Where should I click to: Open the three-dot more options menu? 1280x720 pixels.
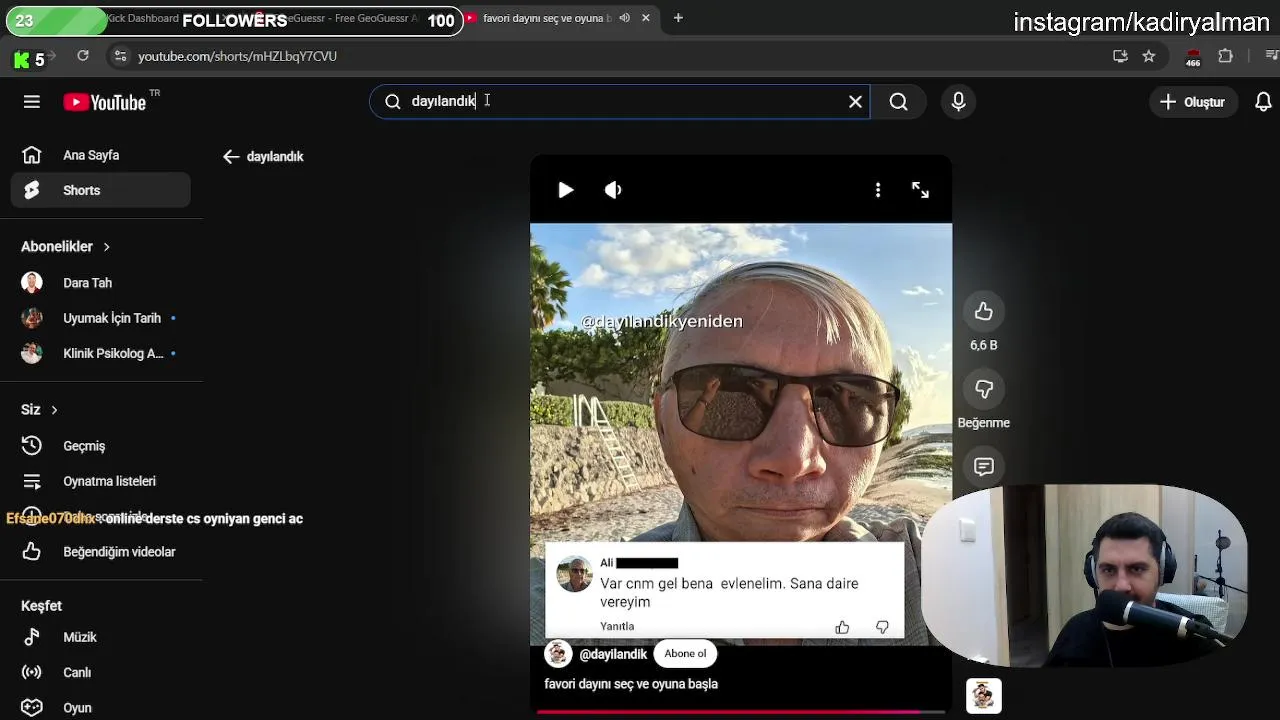[878, 190]
